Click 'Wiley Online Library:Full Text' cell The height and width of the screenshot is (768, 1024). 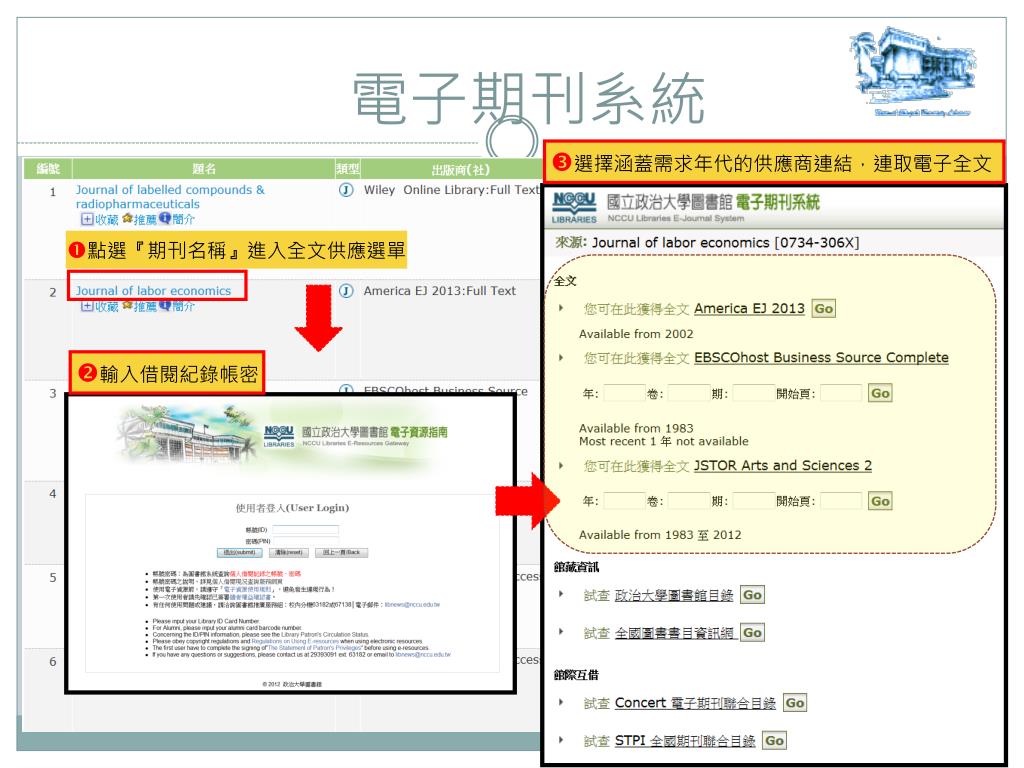click(451, 190)
